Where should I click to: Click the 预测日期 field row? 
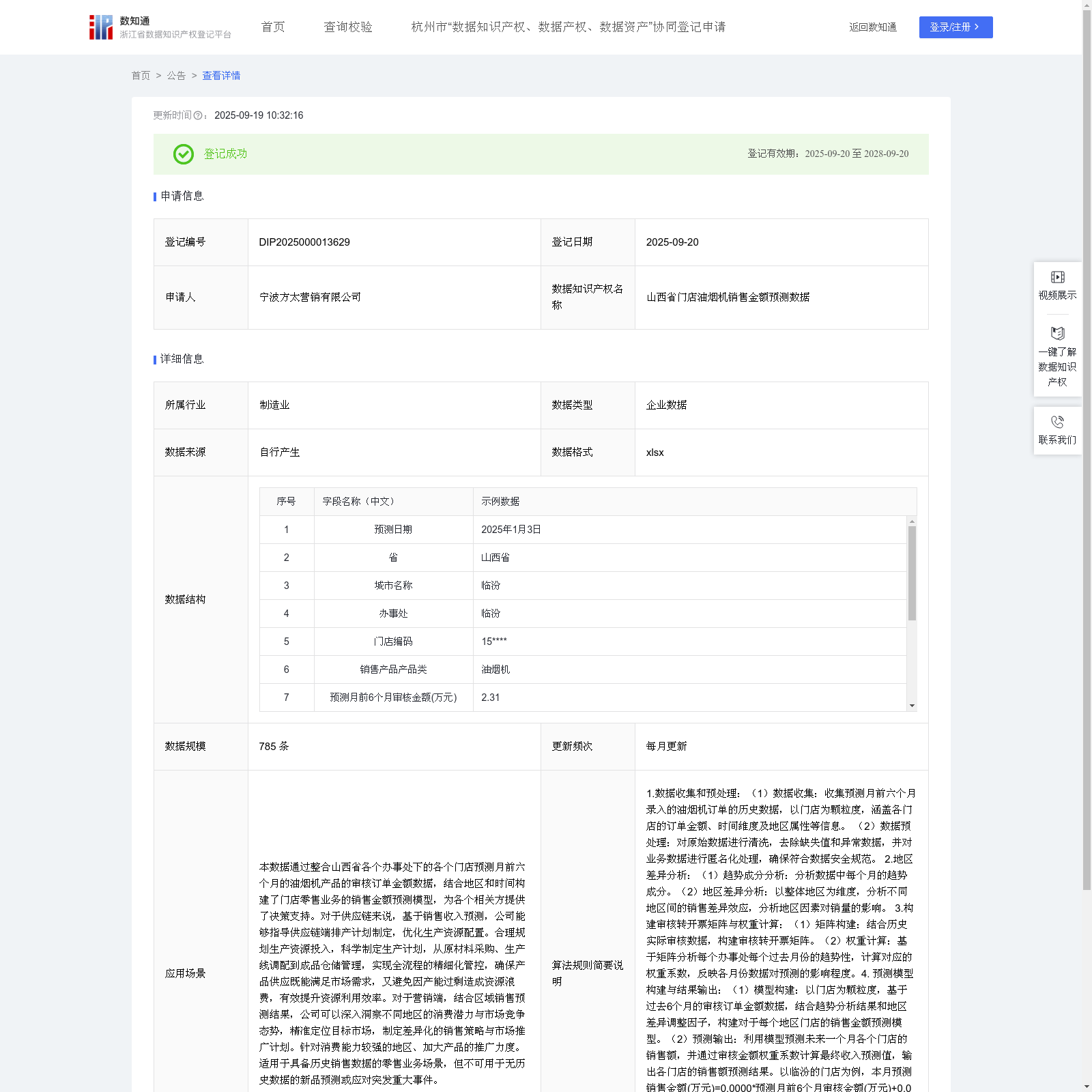pyautogui.click(x=583, y=530)
